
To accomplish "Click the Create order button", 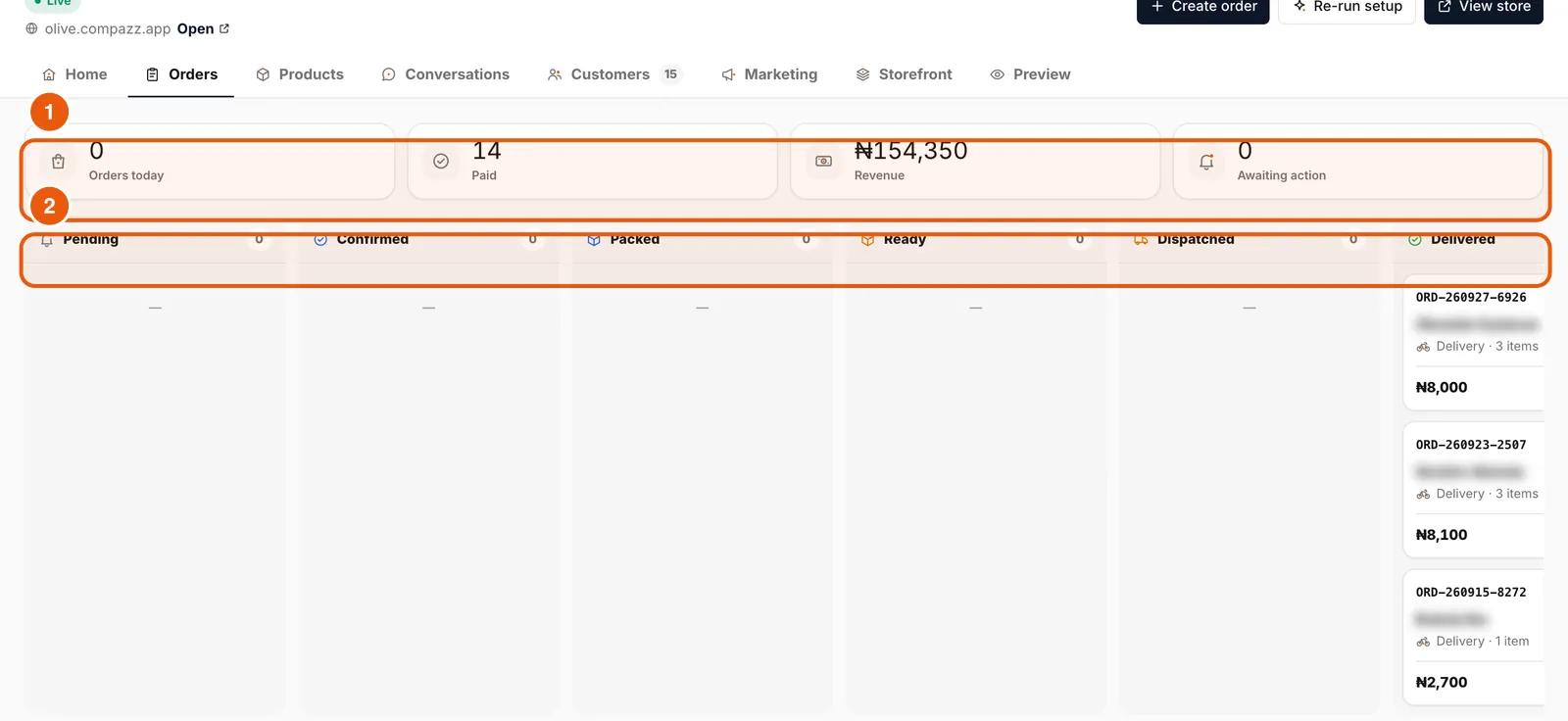I will click(1203, 8).
